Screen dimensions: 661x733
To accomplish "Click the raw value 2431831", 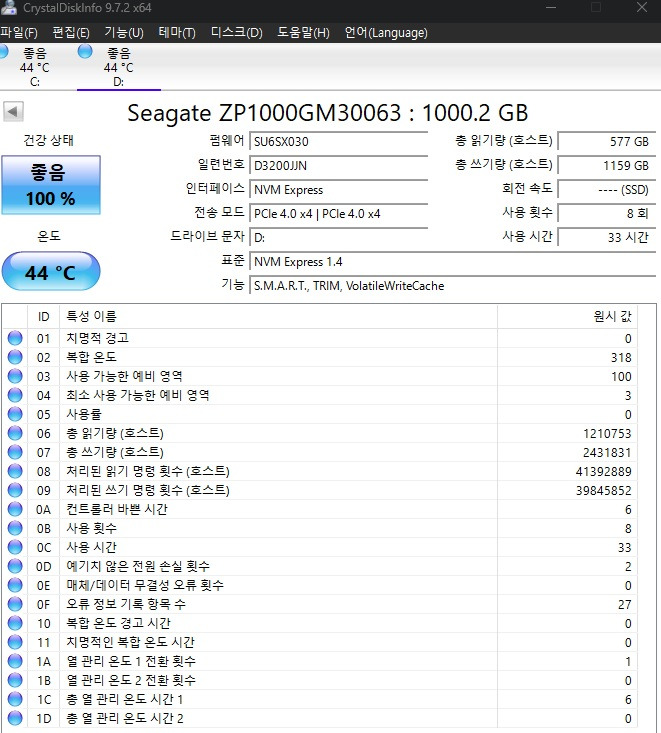I will [607, 453].
